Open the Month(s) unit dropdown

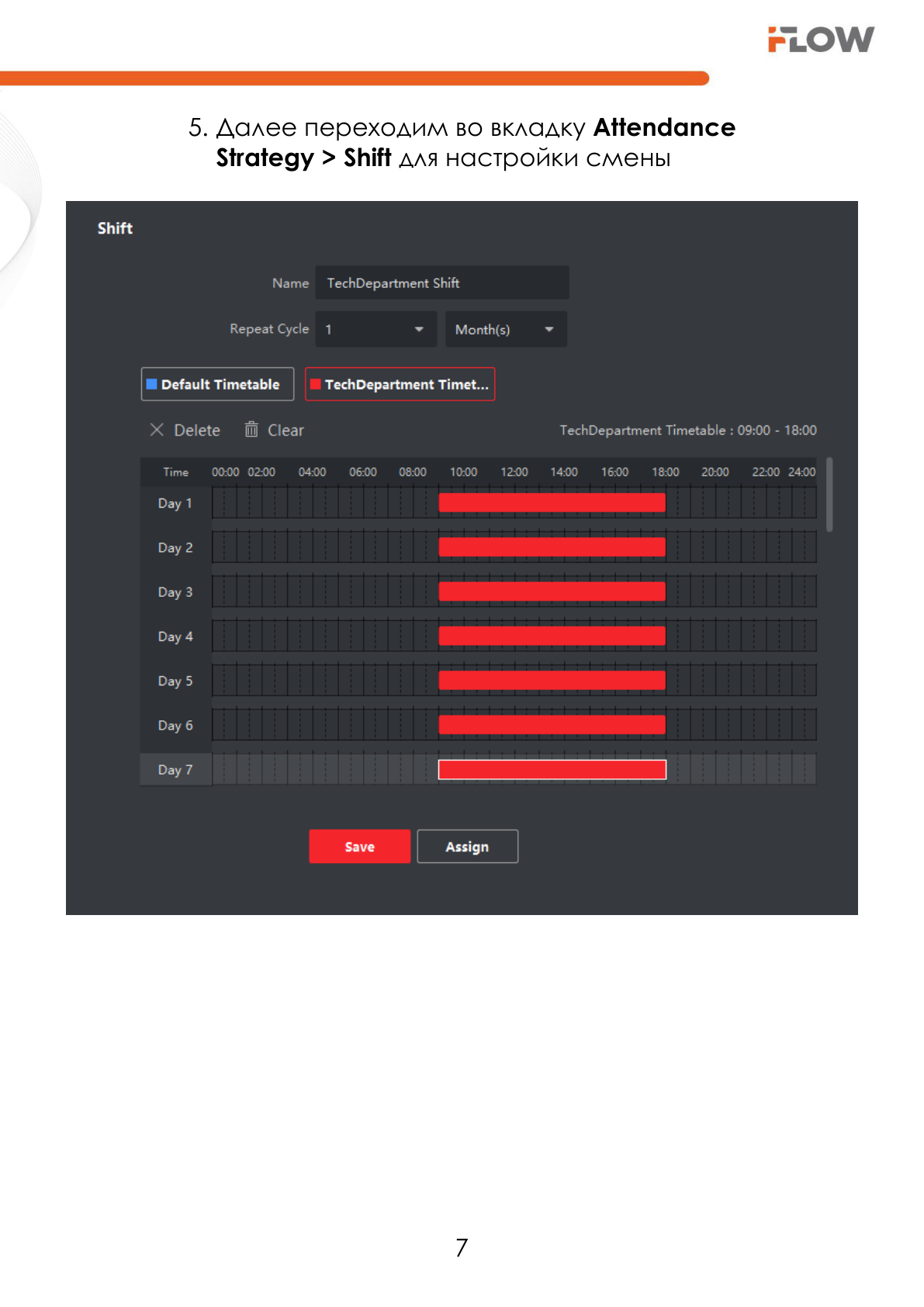[x=506, y=329]
